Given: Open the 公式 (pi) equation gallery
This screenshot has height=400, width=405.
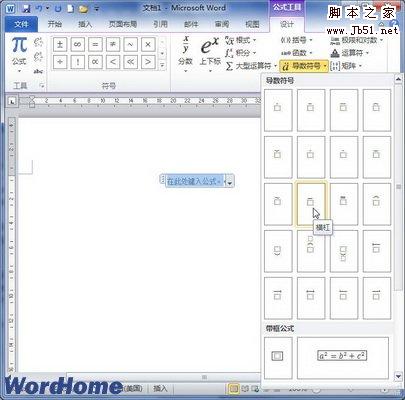Looking at the screenshot, I should [x=19, y=55].
